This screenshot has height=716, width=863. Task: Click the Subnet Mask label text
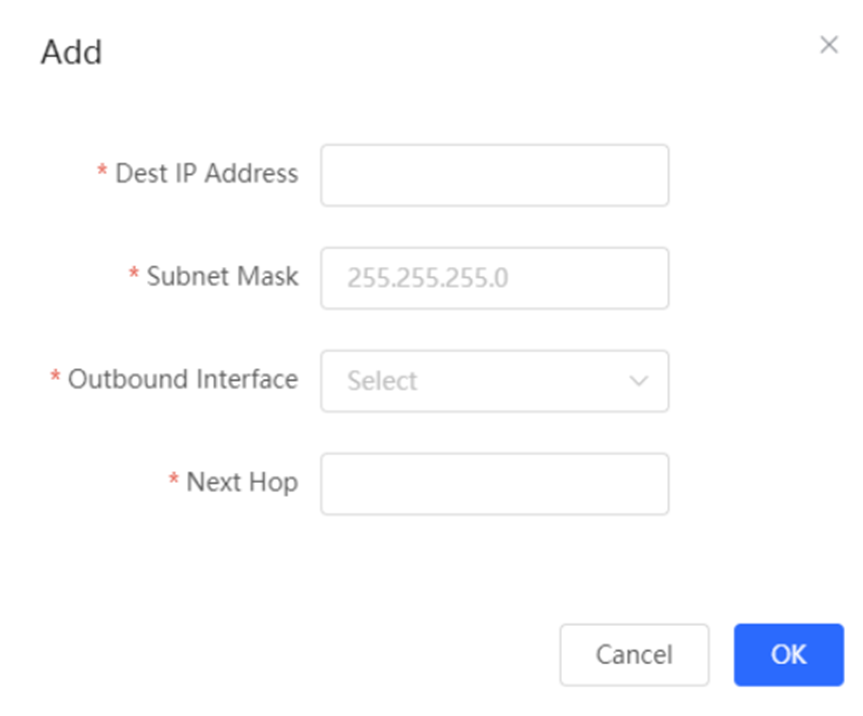222,276
